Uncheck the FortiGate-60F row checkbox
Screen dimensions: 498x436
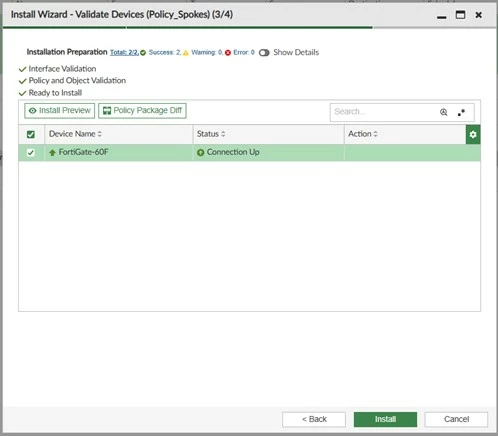(x=31, y=153)
